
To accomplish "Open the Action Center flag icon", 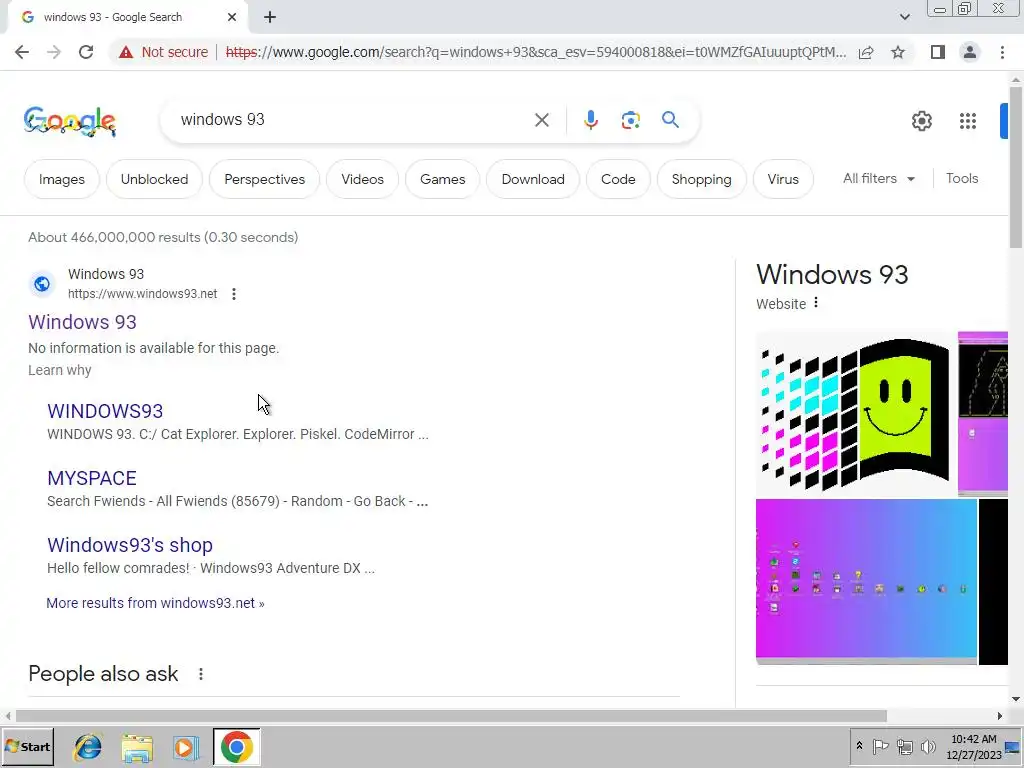I will [880, 746].
